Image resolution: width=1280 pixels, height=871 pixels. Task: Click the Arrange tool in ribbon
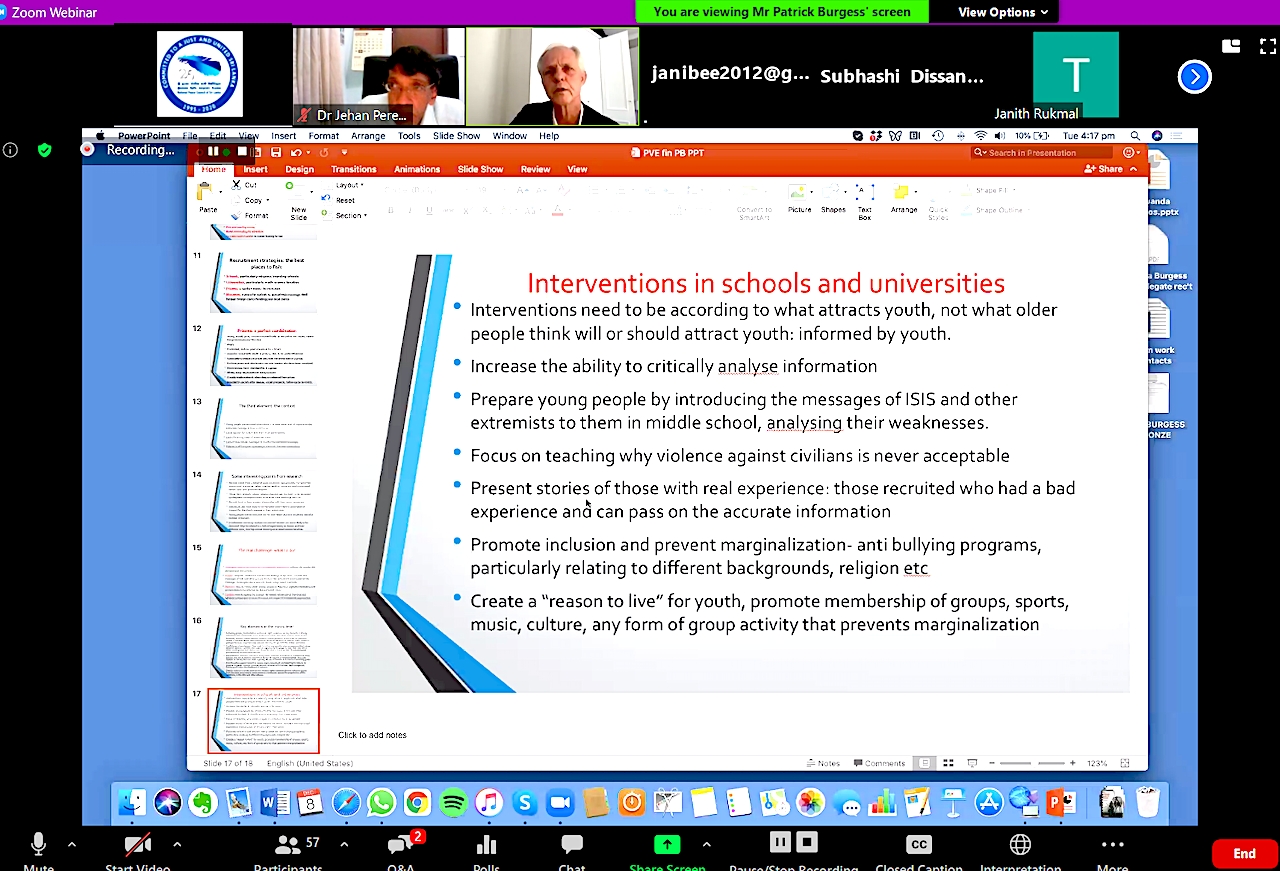click(x=904, y=198)
